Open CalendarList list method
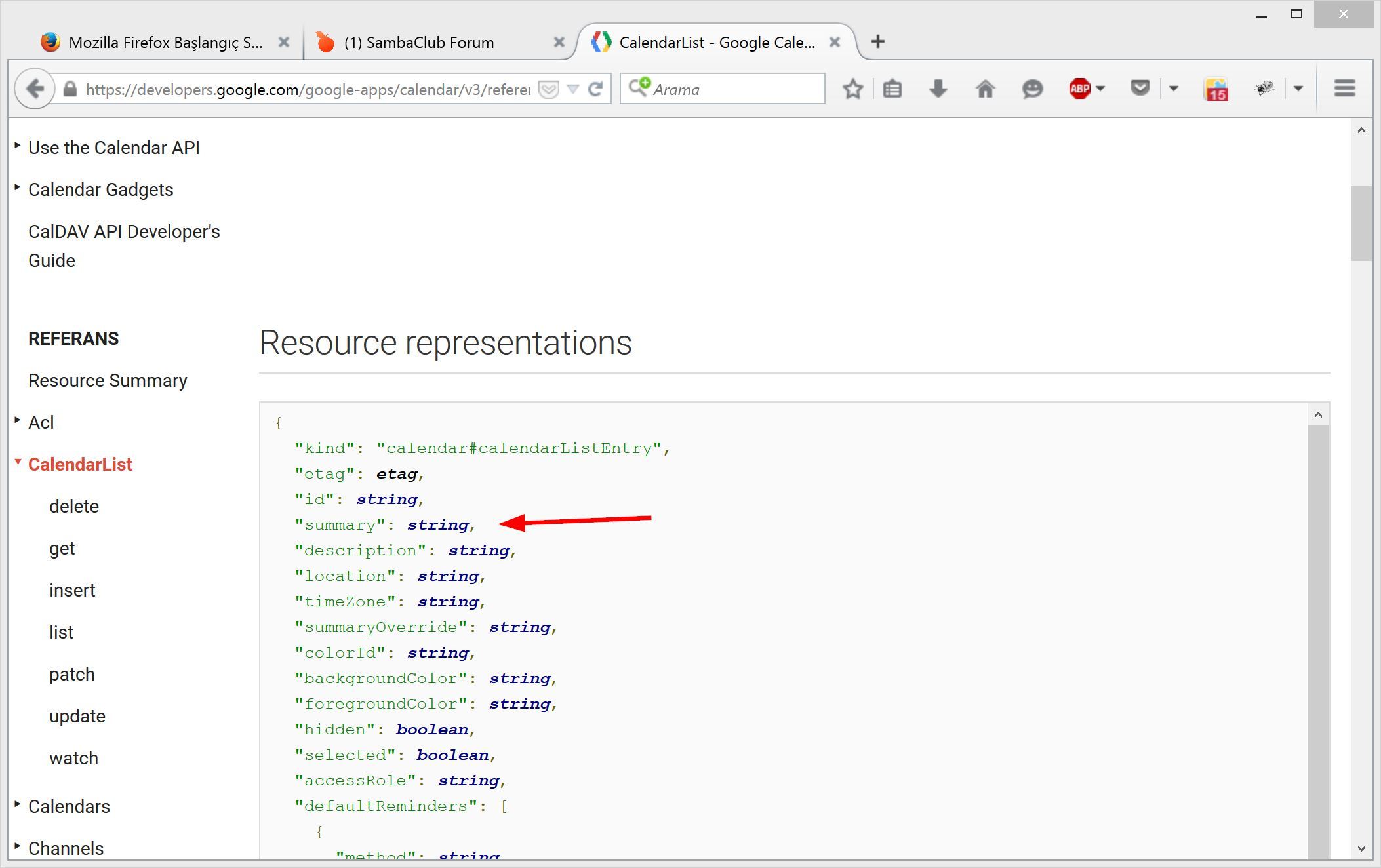Screen dimensions: 1381x868 pyautogui.click(x=61, y=632)
